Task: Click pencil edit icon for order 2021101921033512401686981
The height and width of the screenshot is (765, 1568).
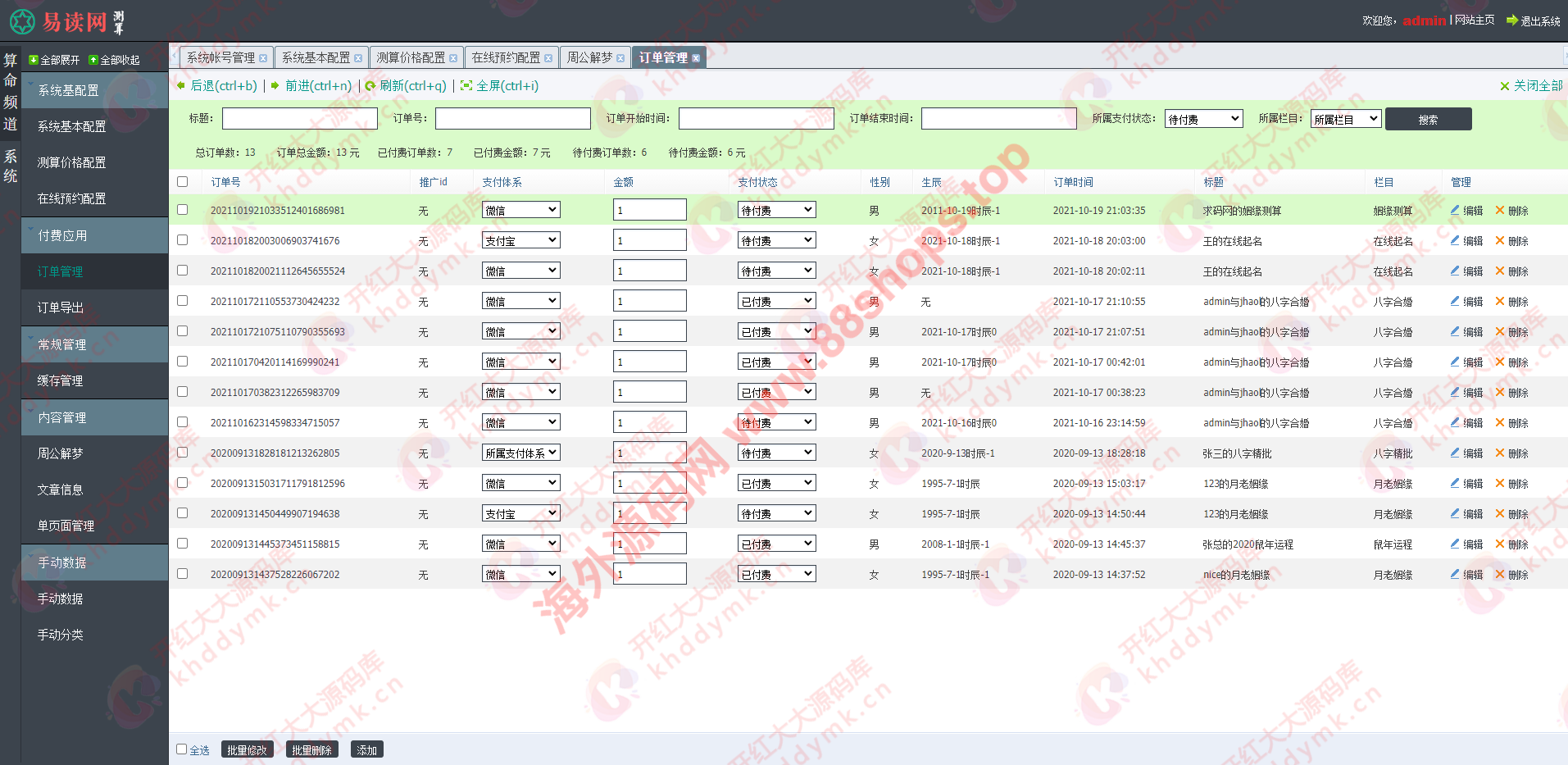Action: 1455,210
